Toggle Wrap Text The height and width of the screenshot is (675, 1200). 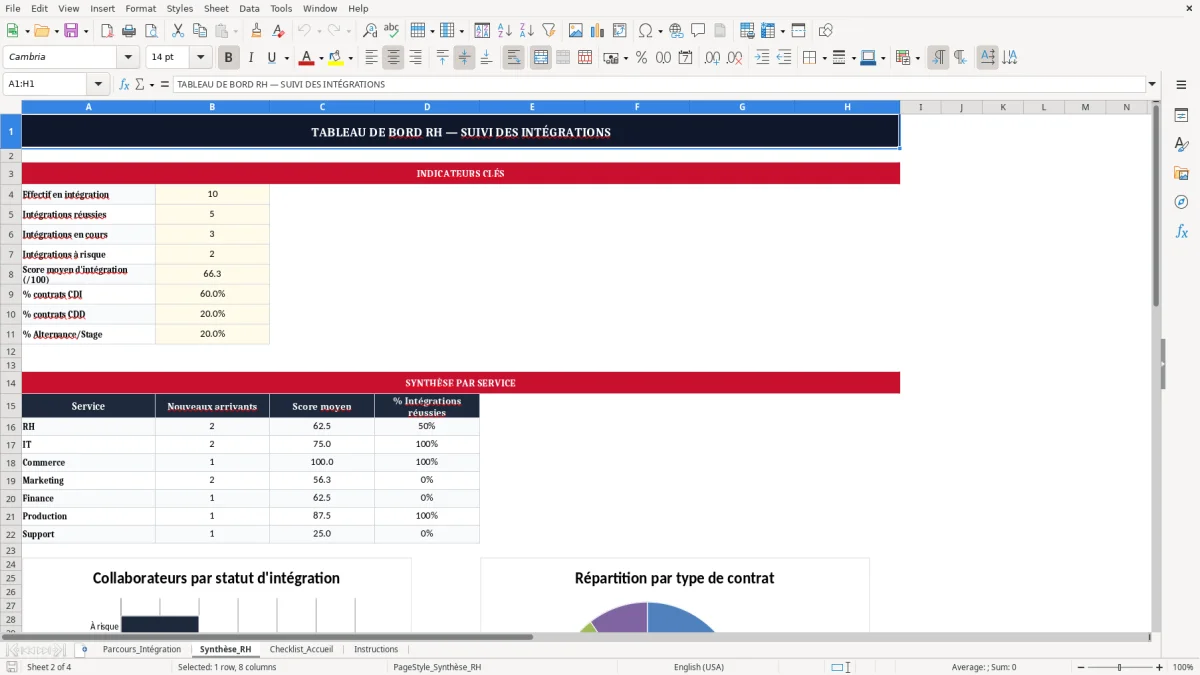[514, 58]
